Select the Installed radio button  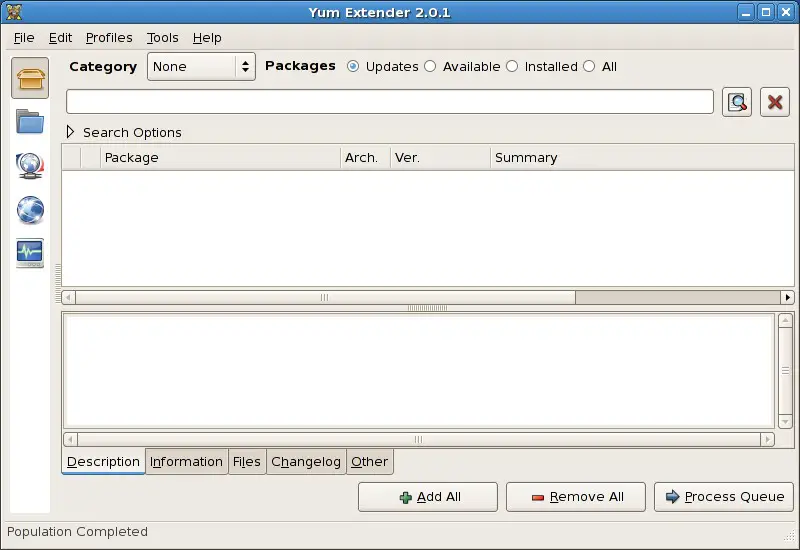(542, 66)
